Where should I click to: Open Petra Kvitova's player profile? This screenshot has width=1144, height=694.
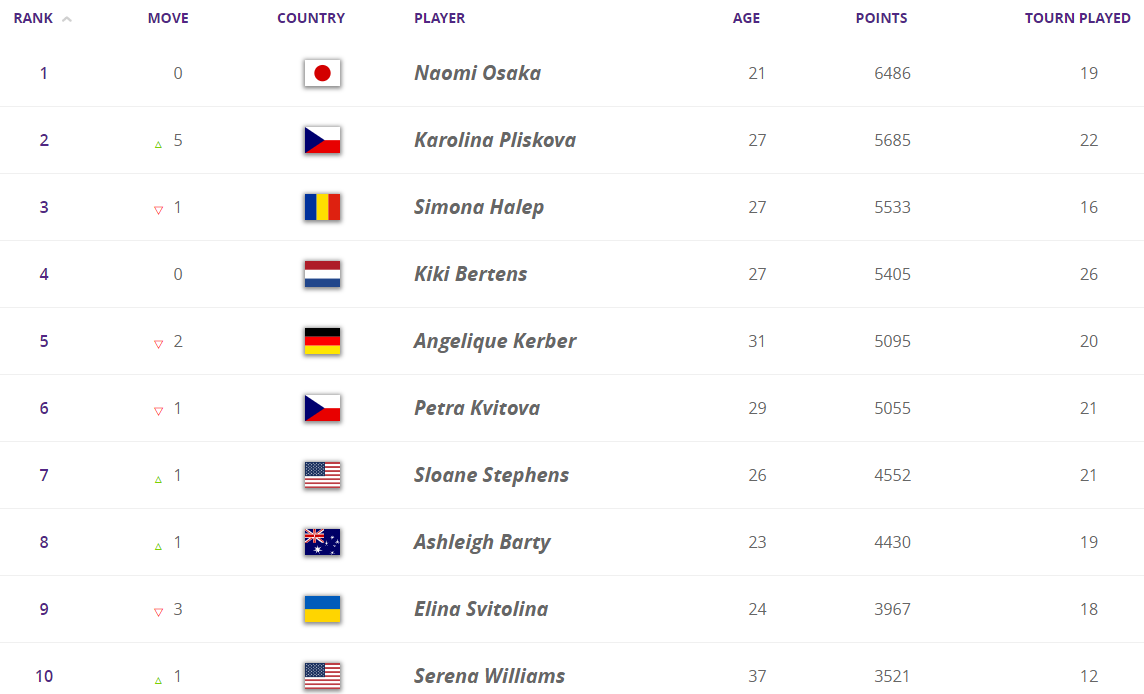pyautogui.click(x=477, y=408)
